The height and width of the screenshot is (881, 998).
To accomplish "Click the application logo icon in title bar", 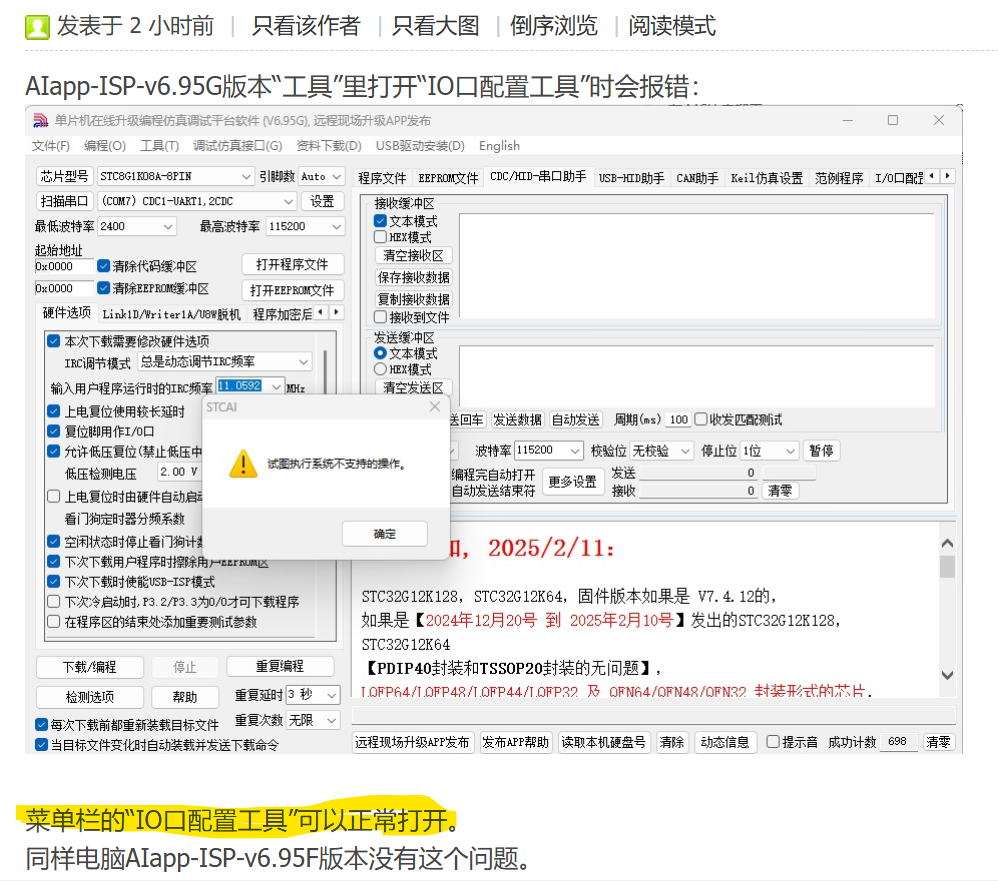I will click(x=41, y=120).
